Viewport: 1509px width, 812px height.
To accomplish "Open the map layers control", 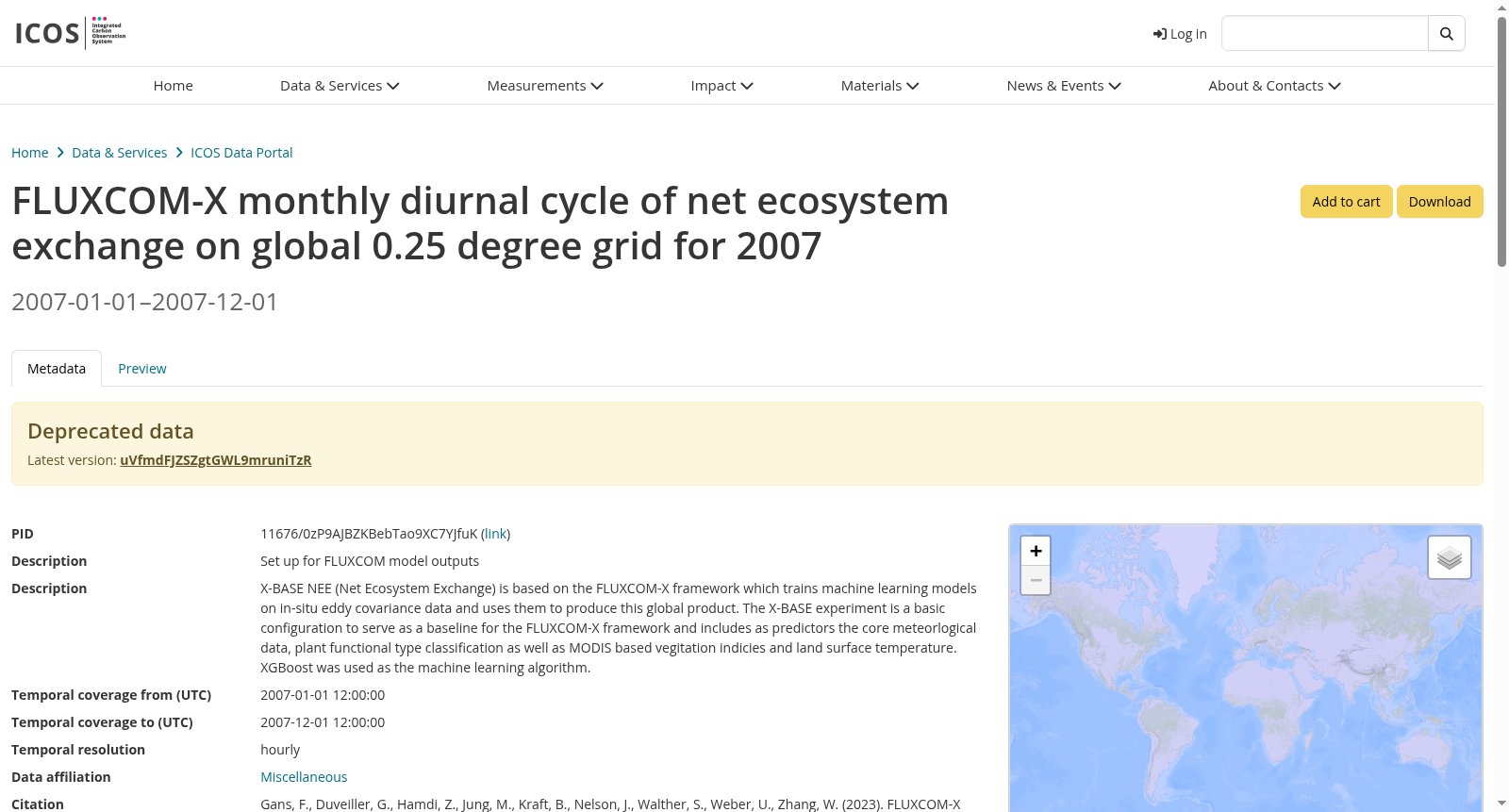I will pyautogui.click(x=1450, y=557).
